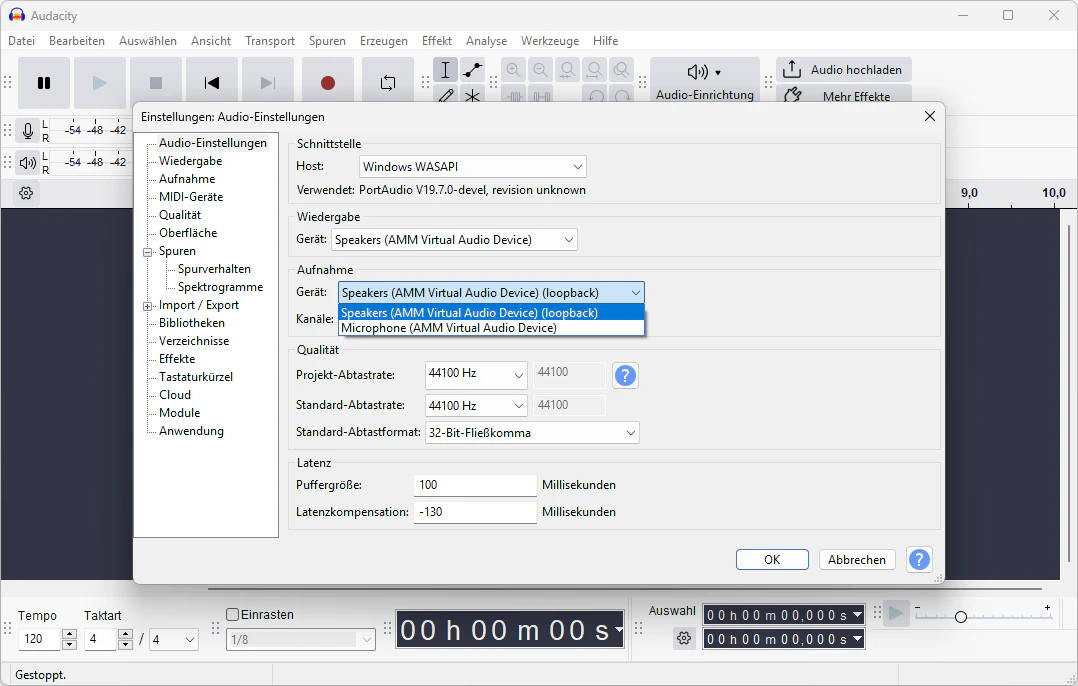Click the Pause button in transport toolbar
Image resolution: width=1078 pixels, height=686 pixels.
tap(44, 83)
